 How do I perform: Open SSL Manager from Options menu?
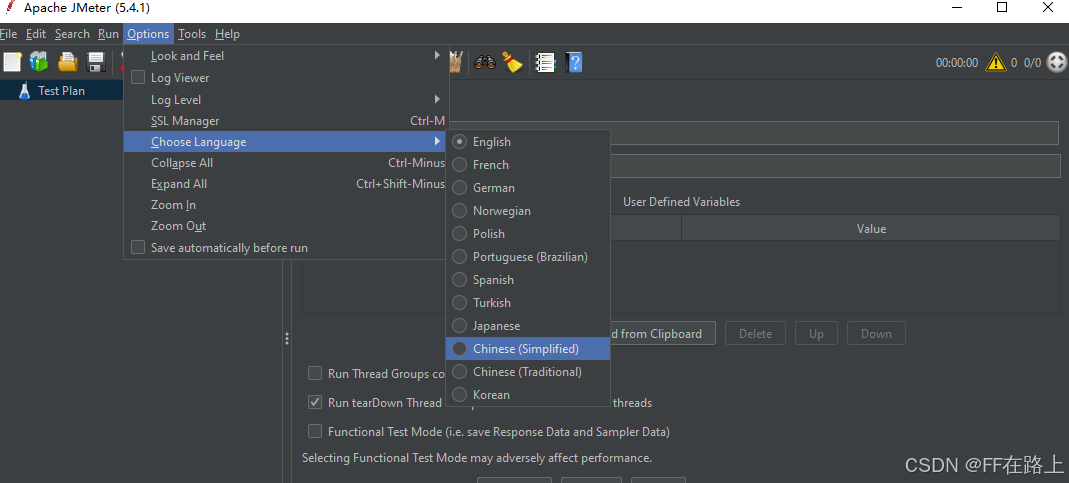point(286,121)
